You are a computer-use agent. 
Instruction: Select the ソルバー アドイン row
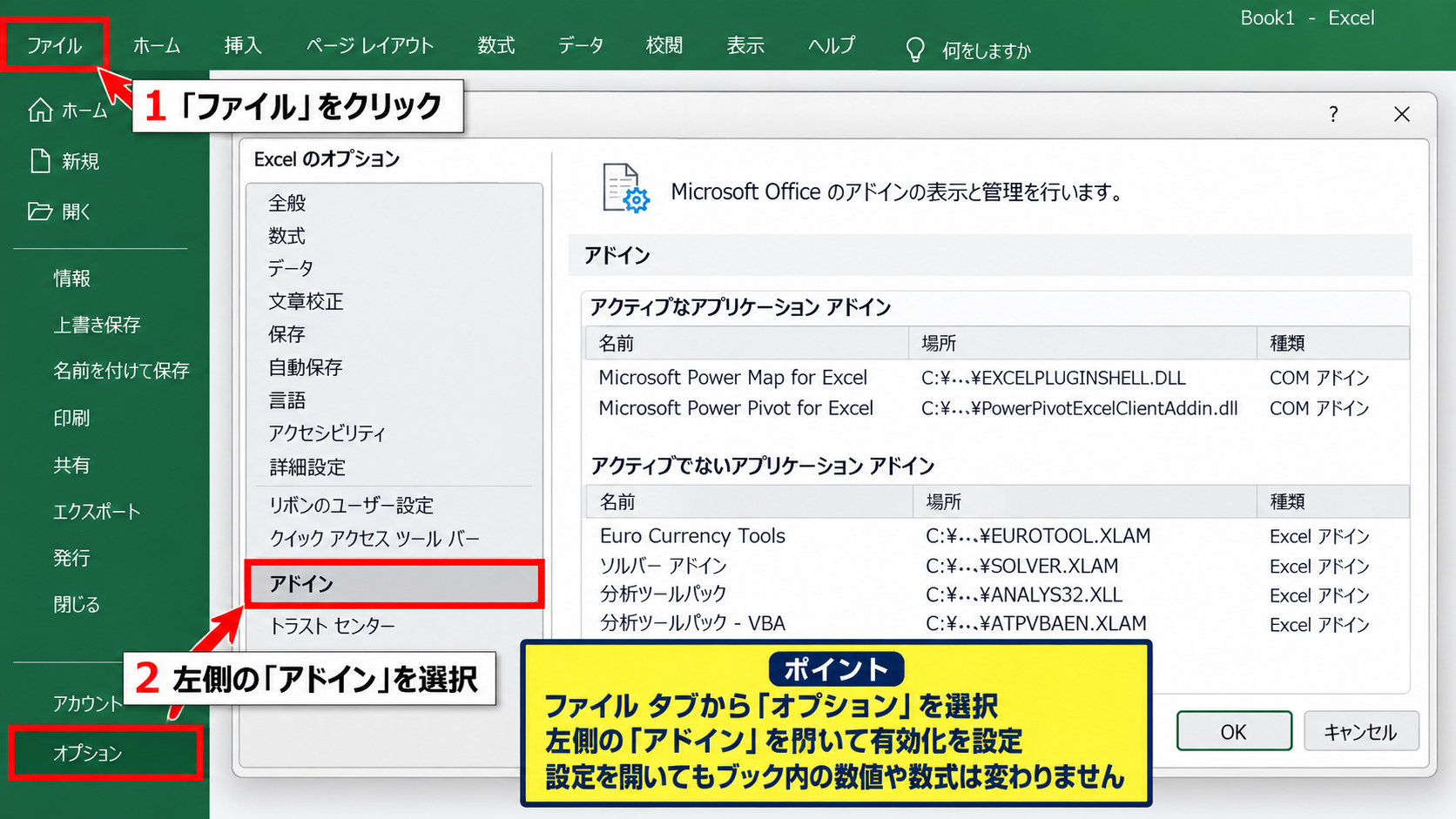pyautogui.click(x=997, y=566)
